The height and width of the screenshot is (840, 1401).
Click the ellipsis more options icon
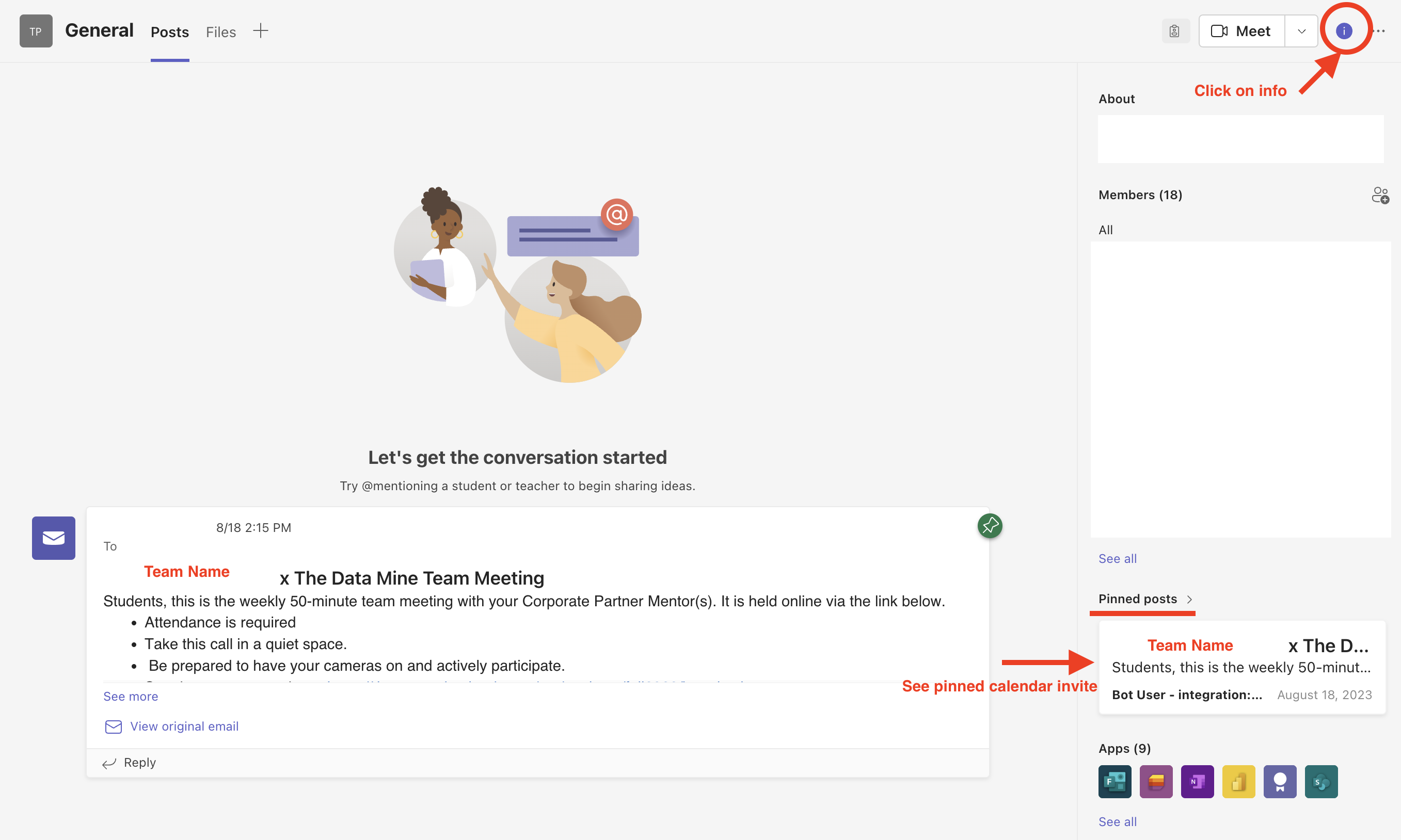click(x=1380, y=31)
